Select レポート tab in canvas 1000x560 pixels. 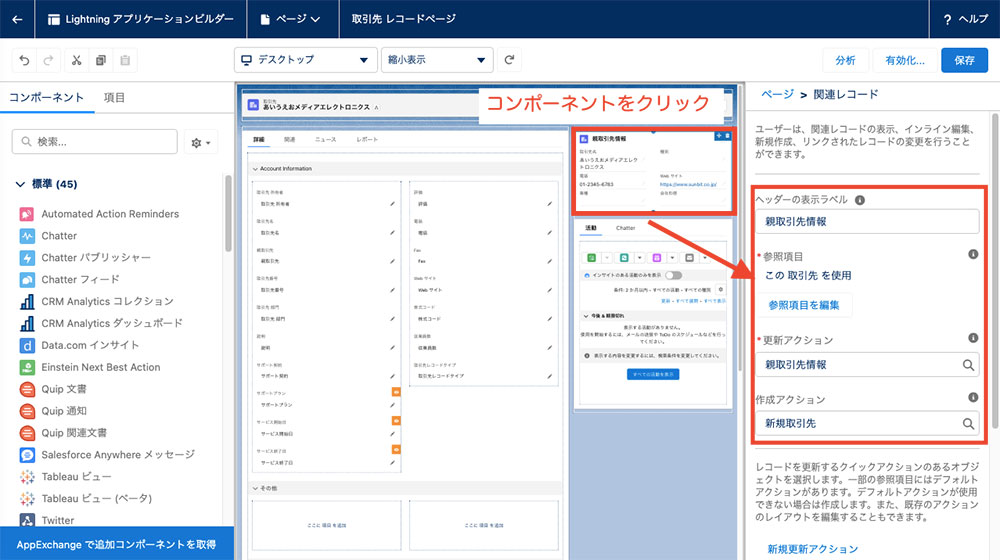coord(367,140)
